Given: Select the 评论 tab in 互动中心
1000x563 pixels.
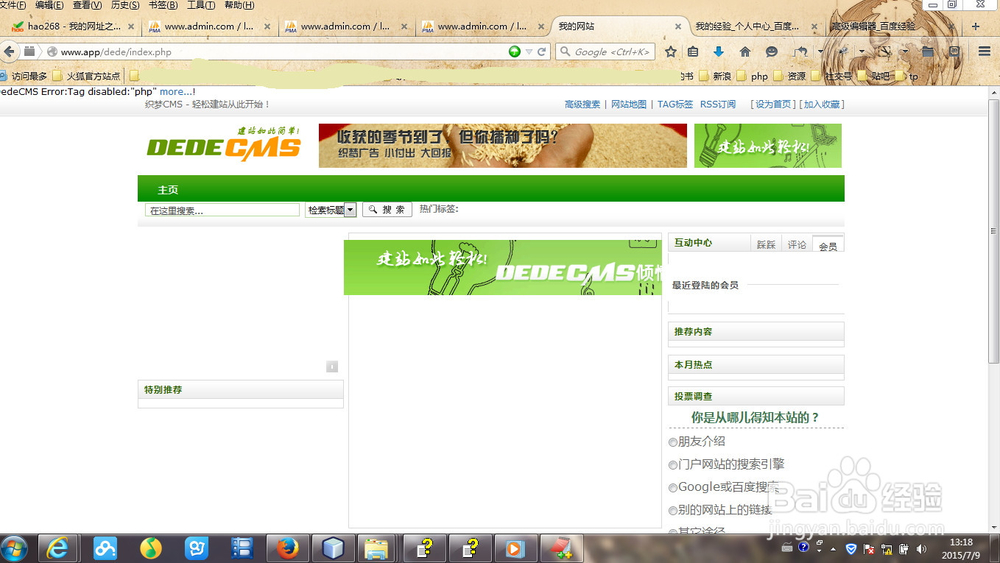Looking at the screenshot, I should [x=797, y=245].
